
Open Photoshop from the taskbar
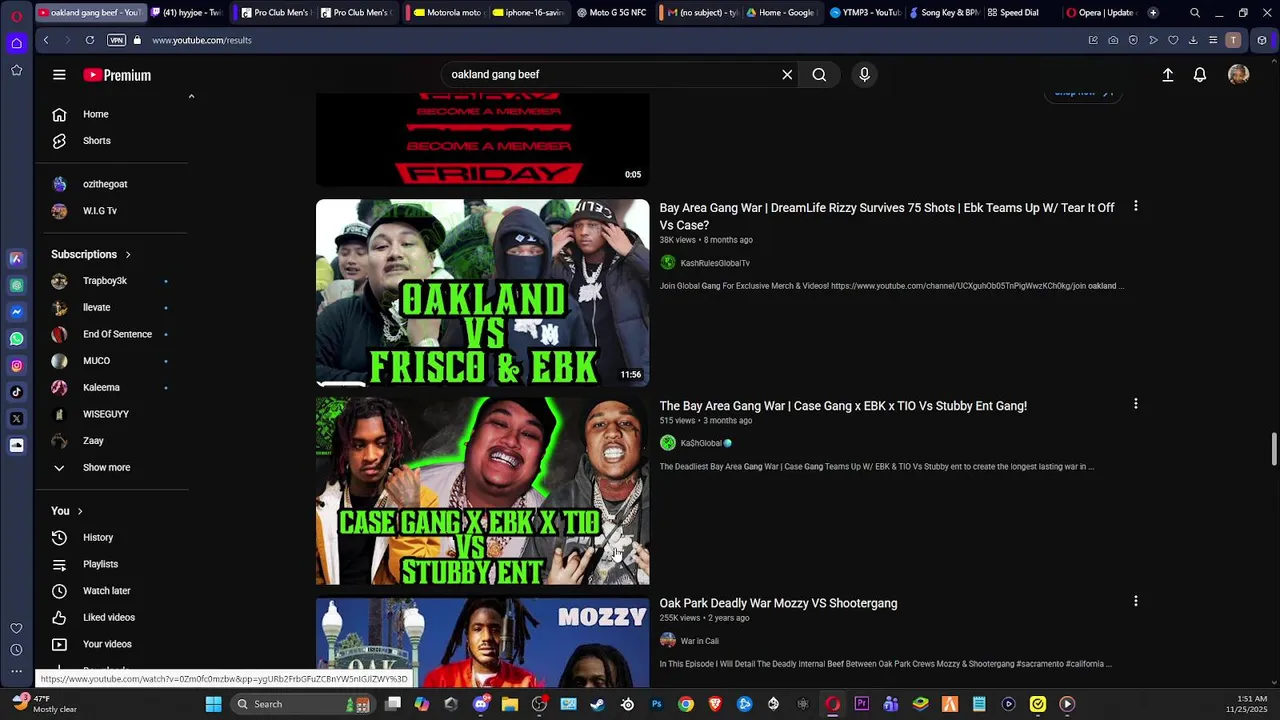point(657,704)
